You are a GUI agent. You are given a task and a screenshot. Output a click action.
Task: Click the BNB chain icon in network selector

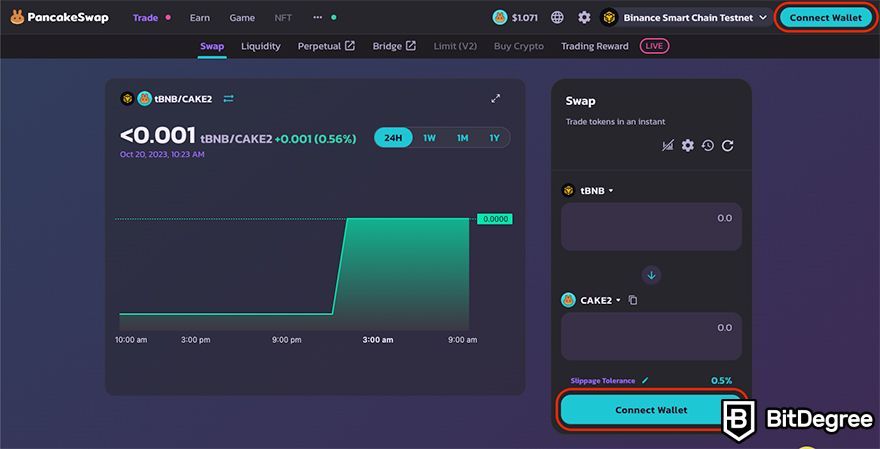[x=608, y=17]
